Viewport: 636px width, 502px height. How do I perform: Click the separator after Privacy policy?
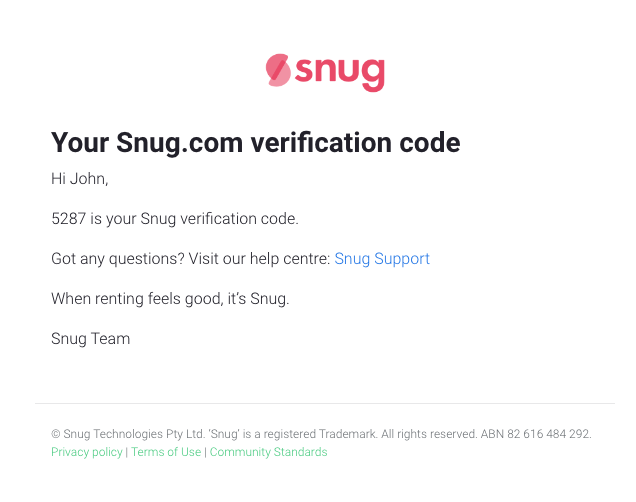click(x=127, y=452)
